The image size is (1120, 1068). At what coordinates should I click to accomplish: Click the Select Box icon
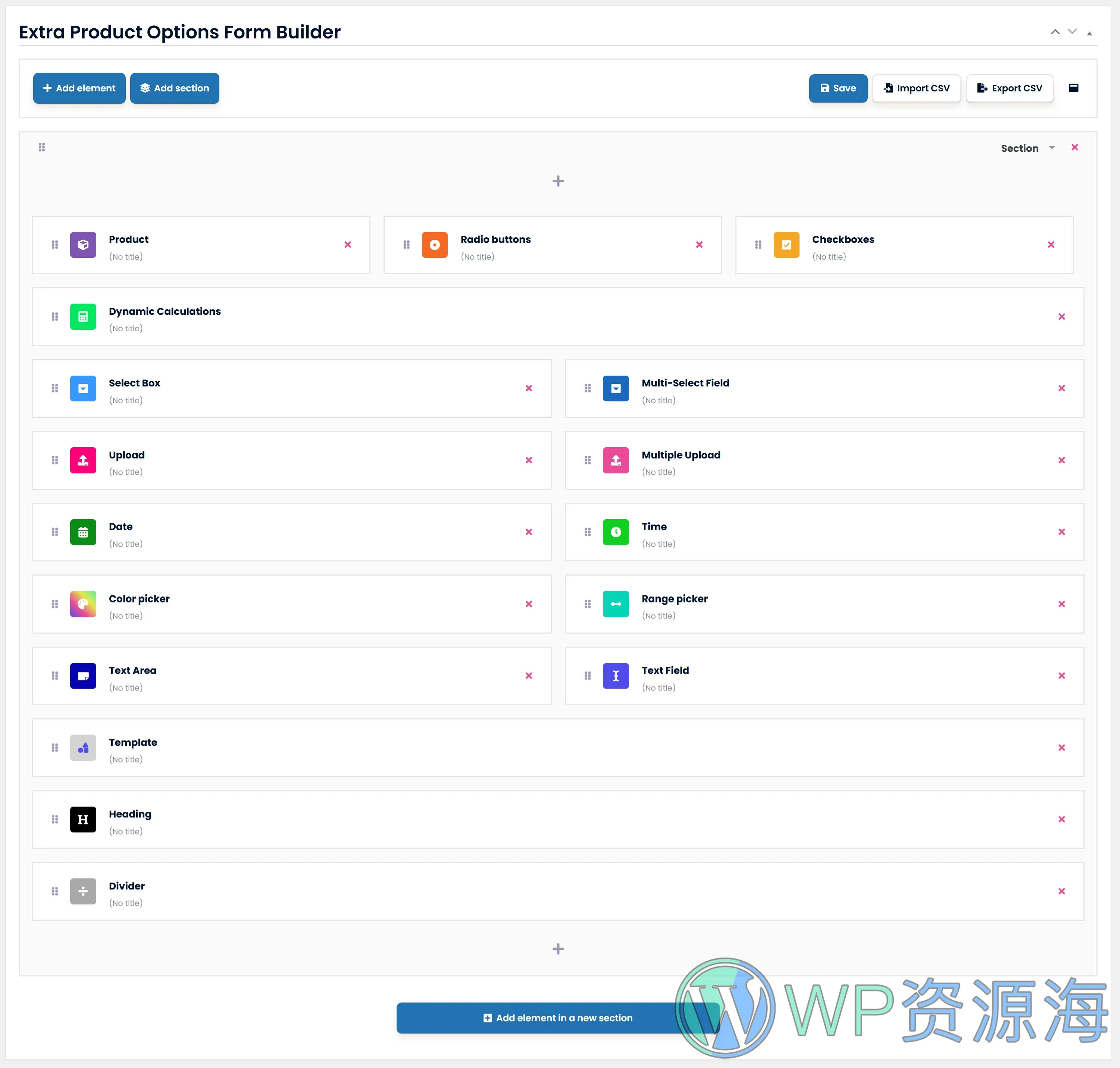(83, 388)
